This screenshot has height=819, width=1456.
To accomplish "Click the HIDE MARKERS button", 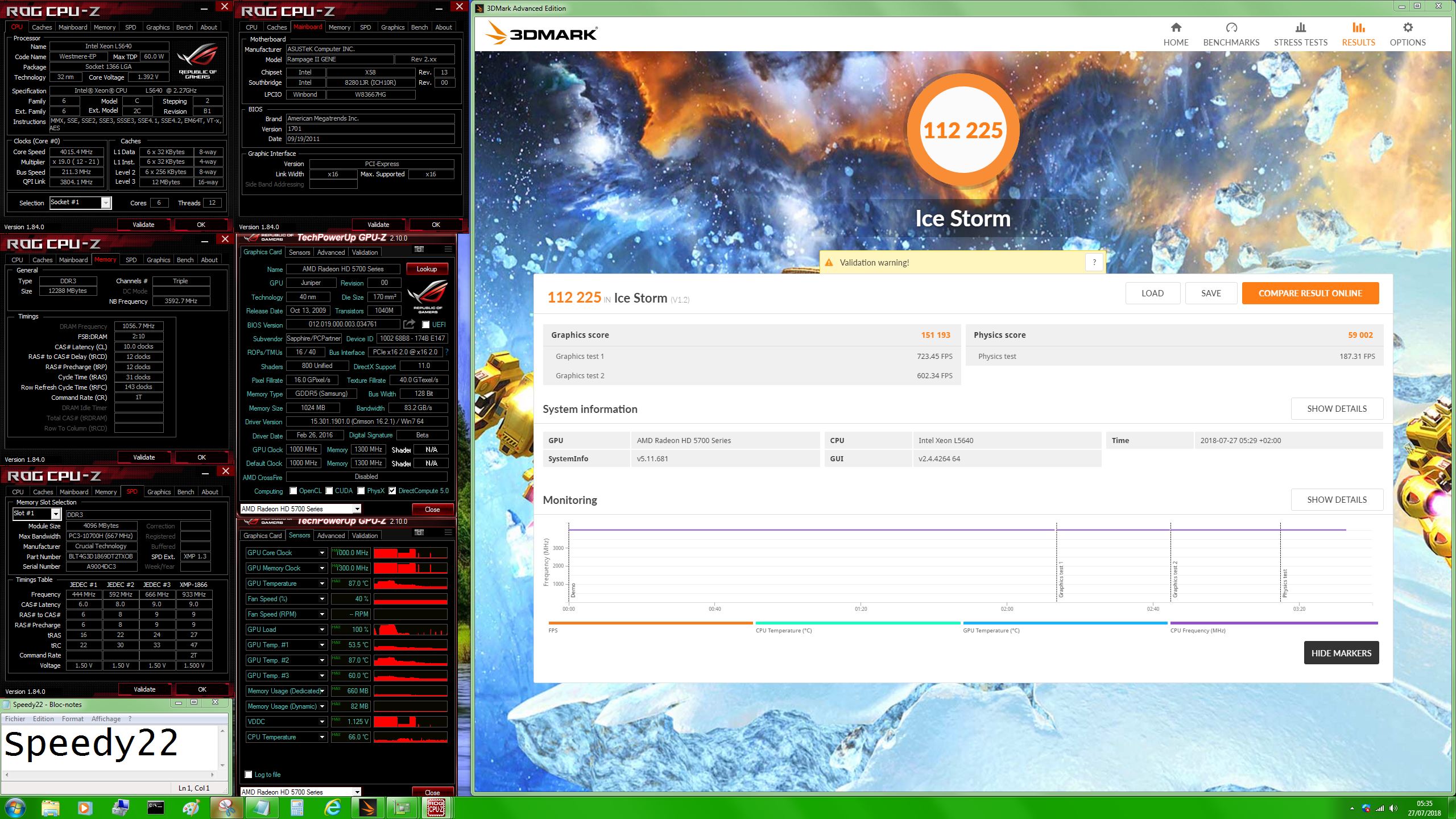I will coord(1341,653).
